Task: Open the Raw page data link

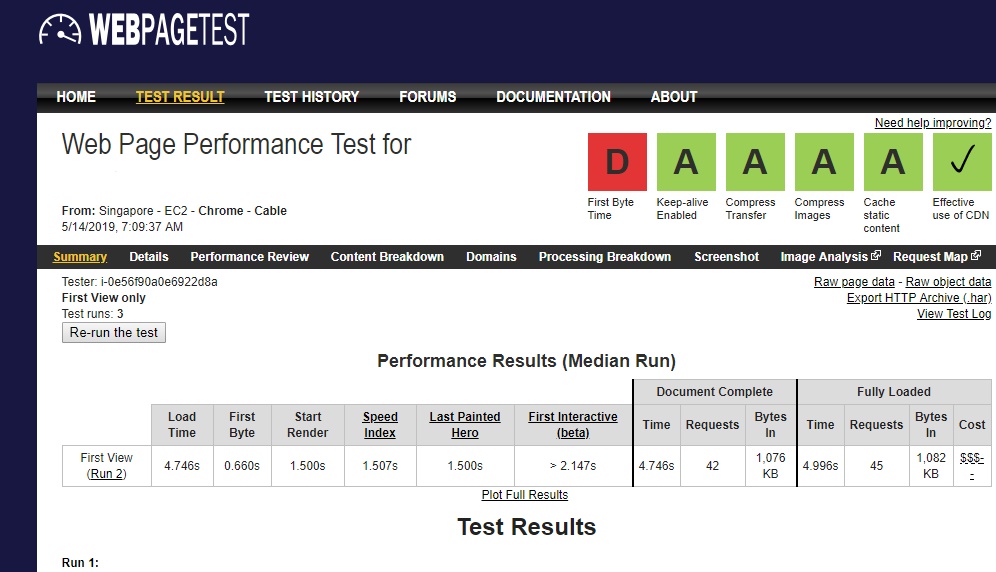Action: click(x=854, y=282)
